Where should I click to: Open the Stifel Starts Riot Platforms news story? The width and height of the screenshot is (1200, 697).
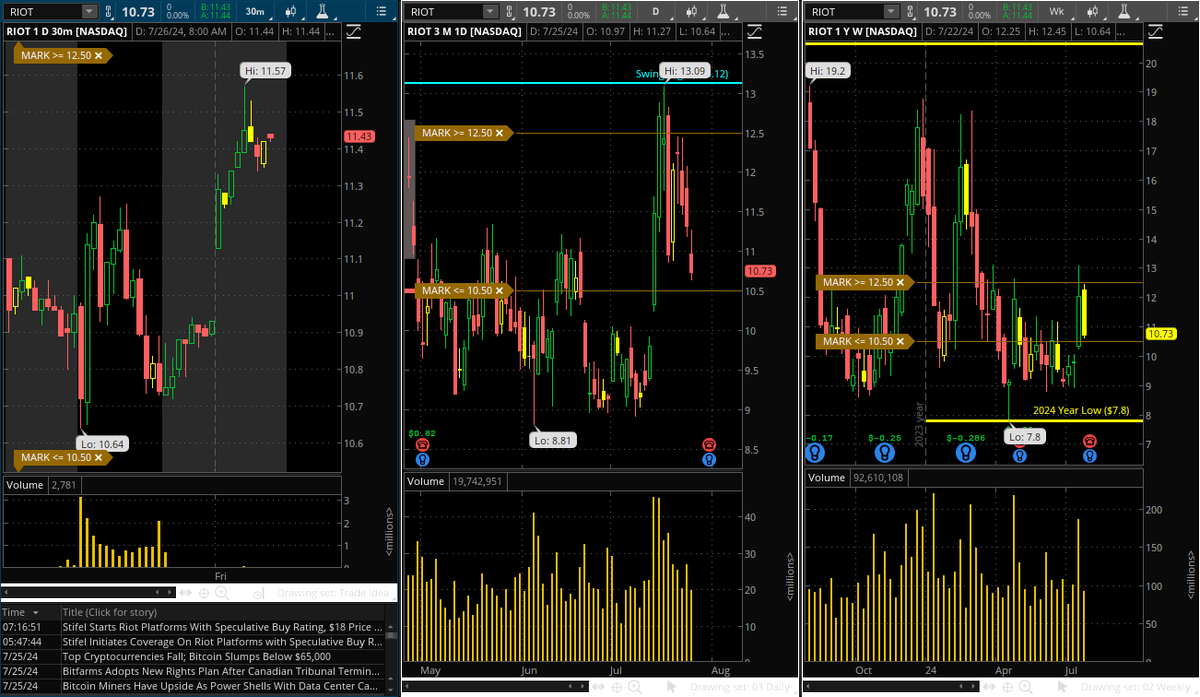pyautogui.click(x=222, y=627)
